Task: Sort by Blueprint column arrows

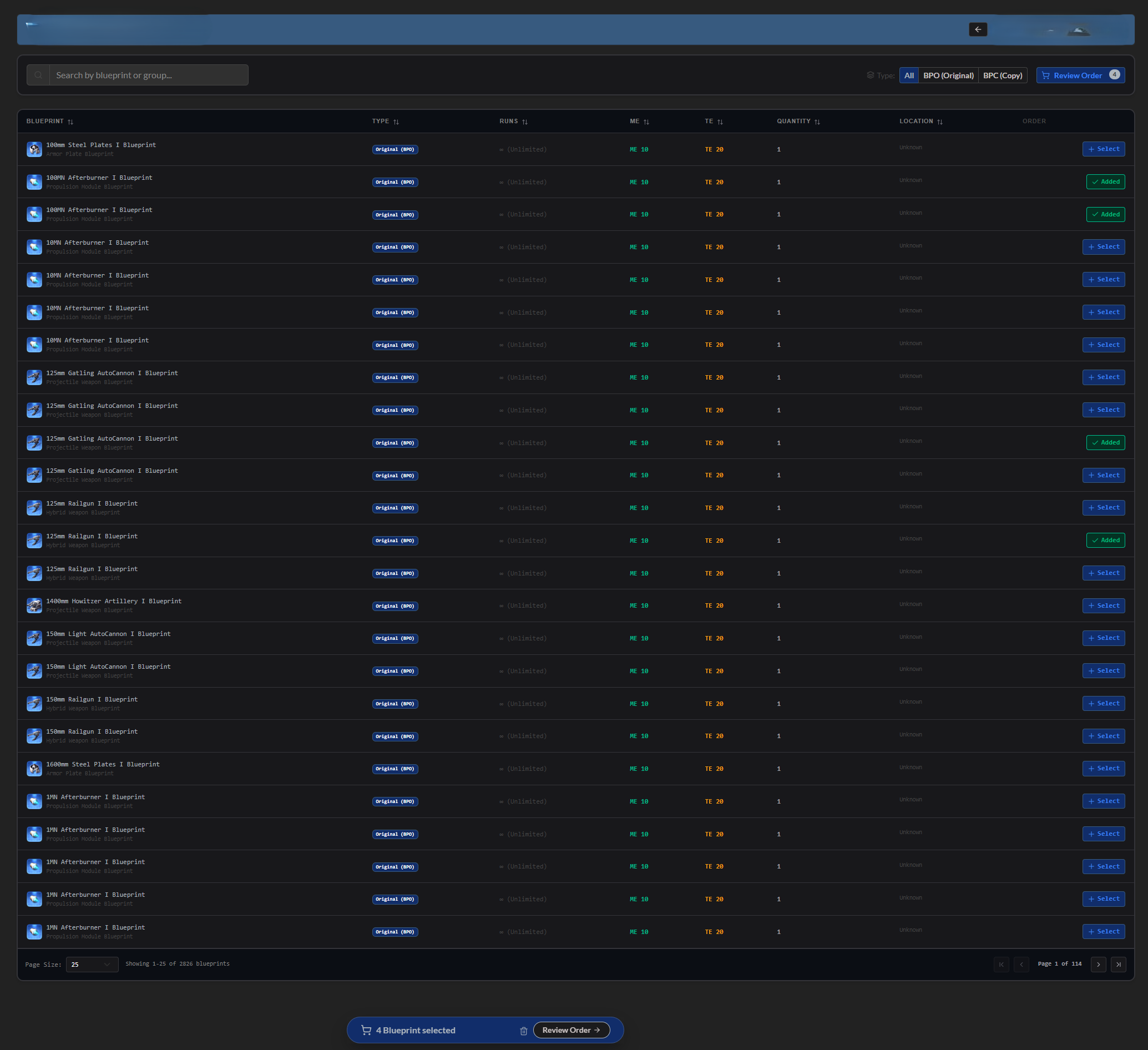Action: click(70, 122)
